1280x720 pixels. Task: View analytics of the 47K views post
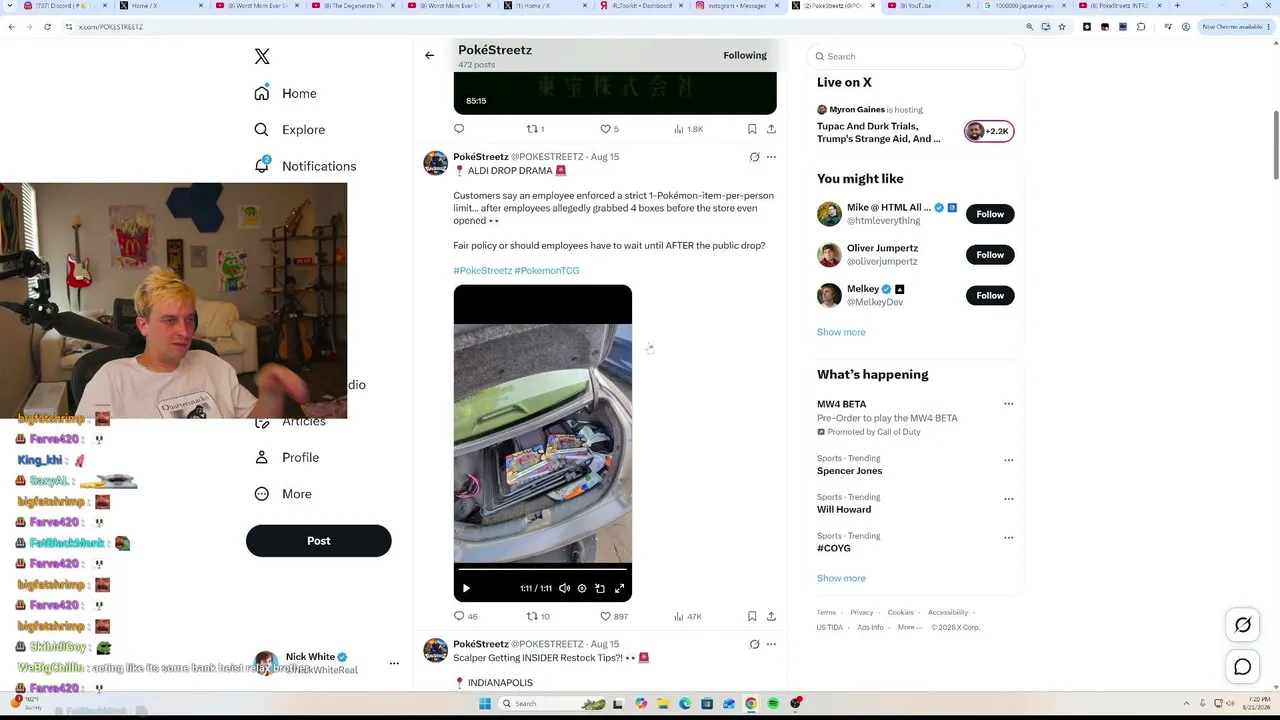[688, 616]
